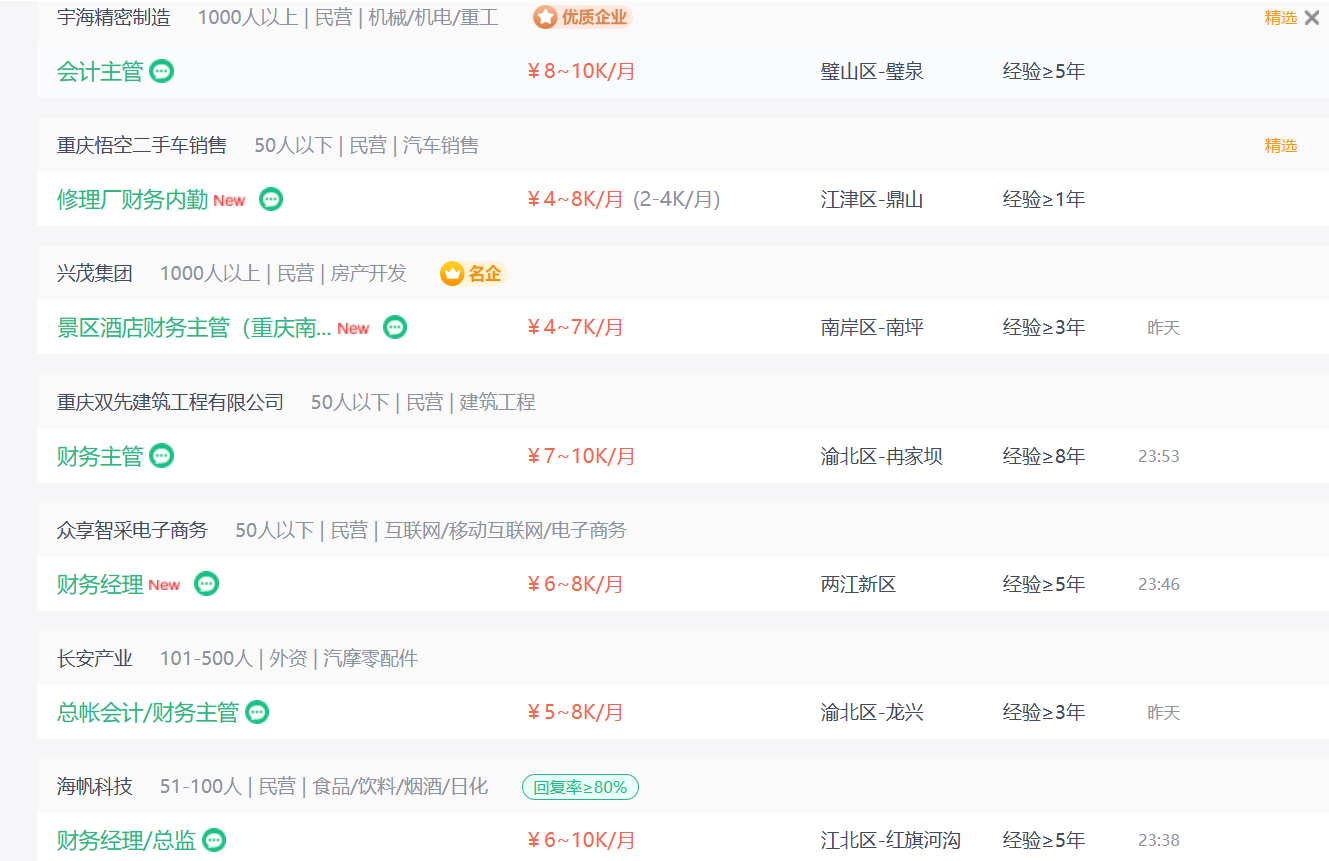1329x861 pixels.
Task: Open chat icon beside 会计主管 job
Action: [x=161, y=71]
